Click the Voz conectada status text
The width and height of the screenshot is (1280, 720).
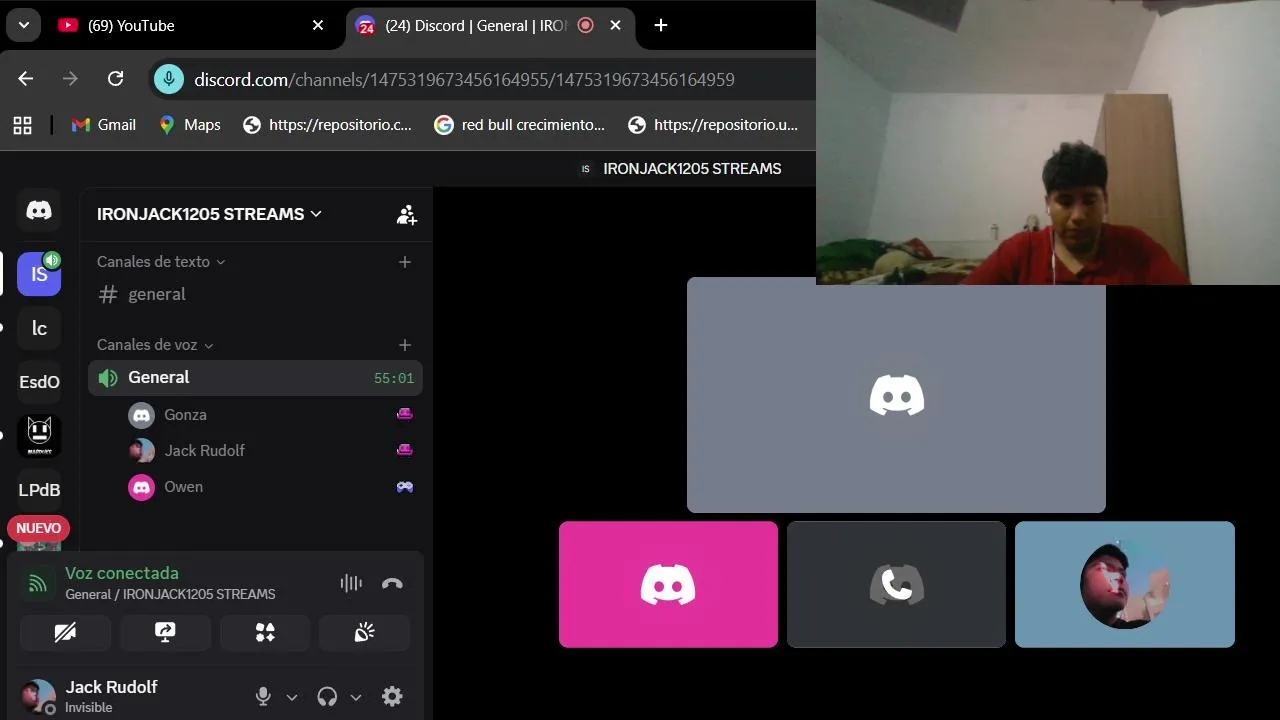(122, 573)
